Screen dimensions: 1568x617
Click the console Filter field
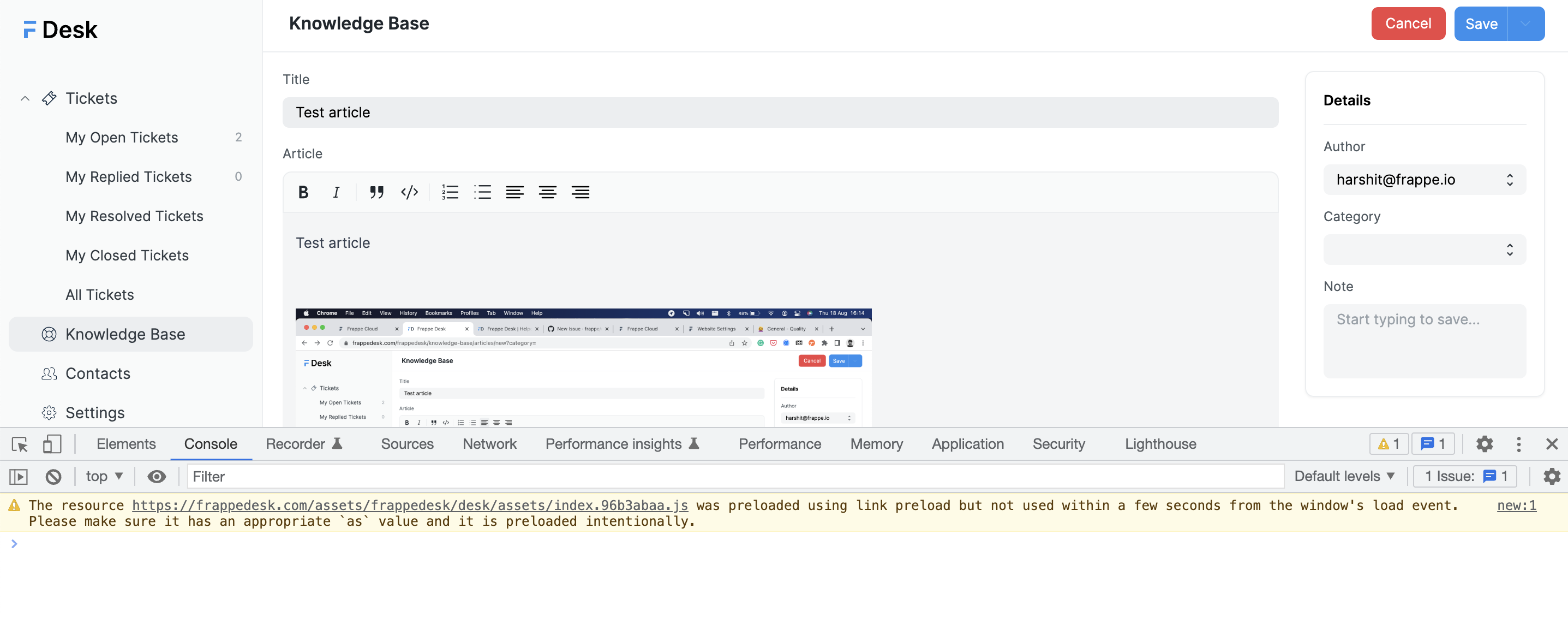[x=735, y=476]
